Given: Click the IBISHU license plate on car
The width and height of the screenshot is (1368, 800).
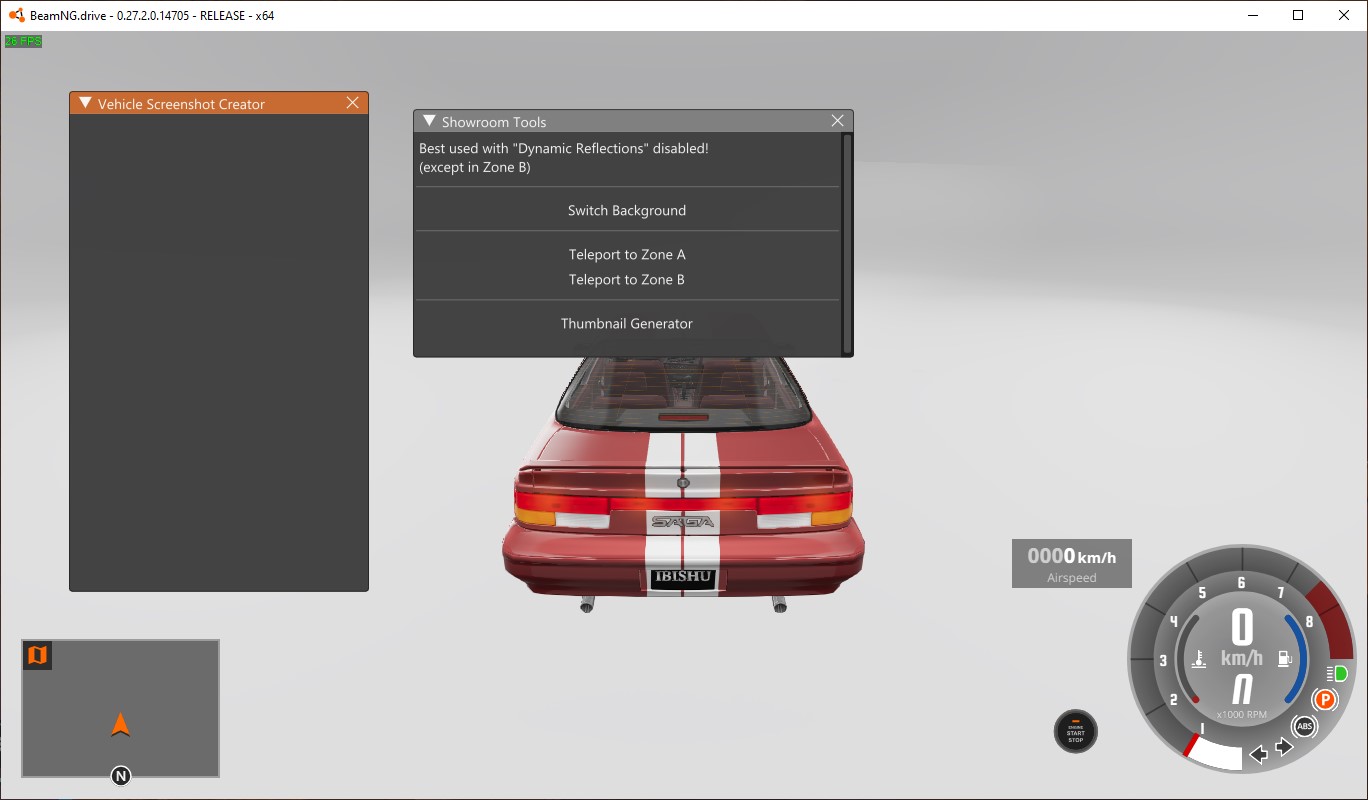Looking at the screenshot, I should point(682,577).
